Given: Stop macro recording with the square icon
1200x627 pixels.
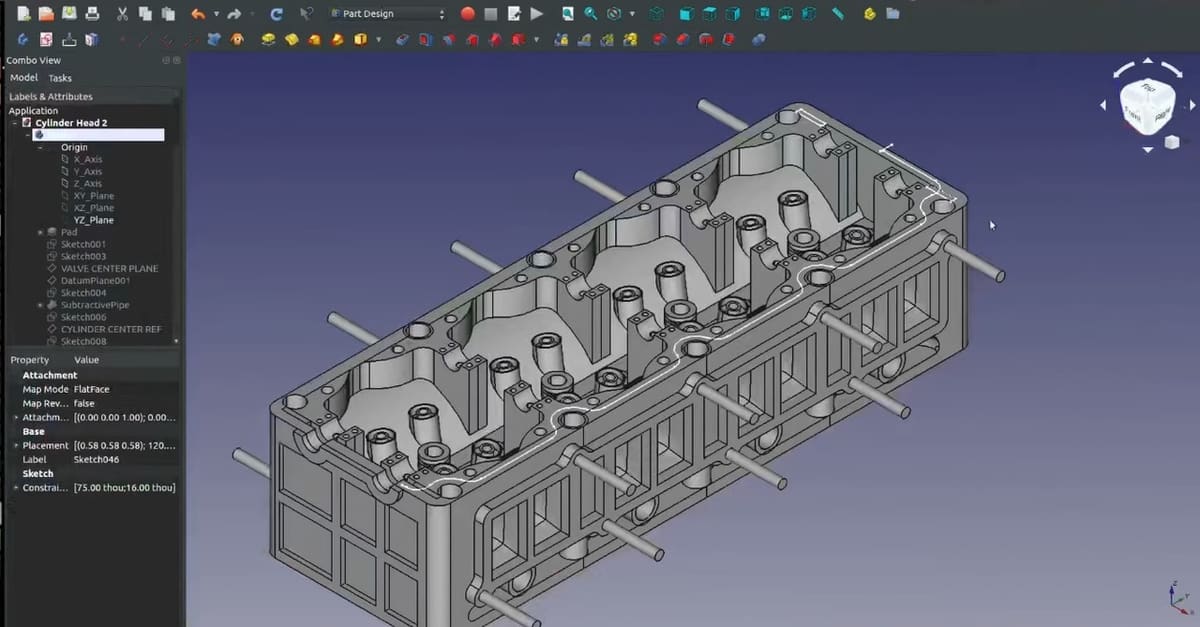Looking at the screenshot, I should point(491,14).
